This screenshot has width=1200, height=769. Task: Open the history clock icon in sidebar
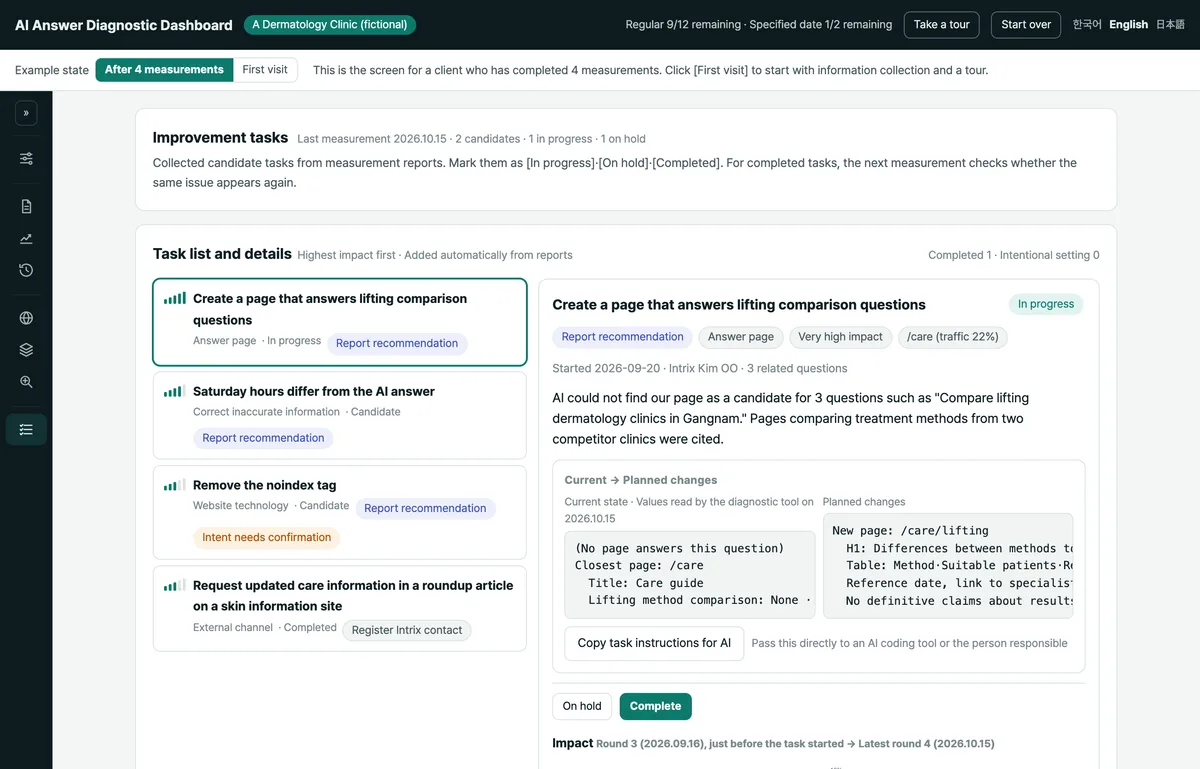tap(26, 270)
